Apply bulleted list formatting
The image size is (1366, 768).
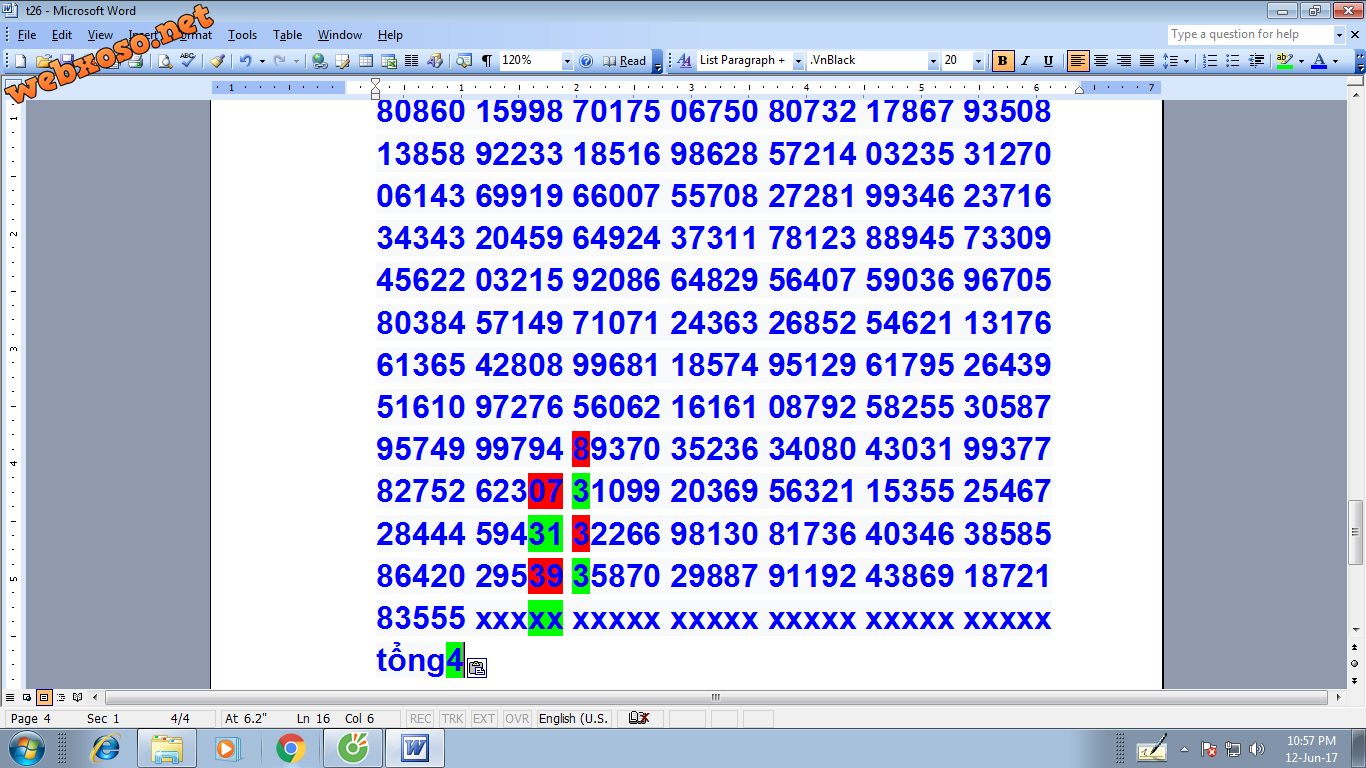click(x=1233, y=61)
